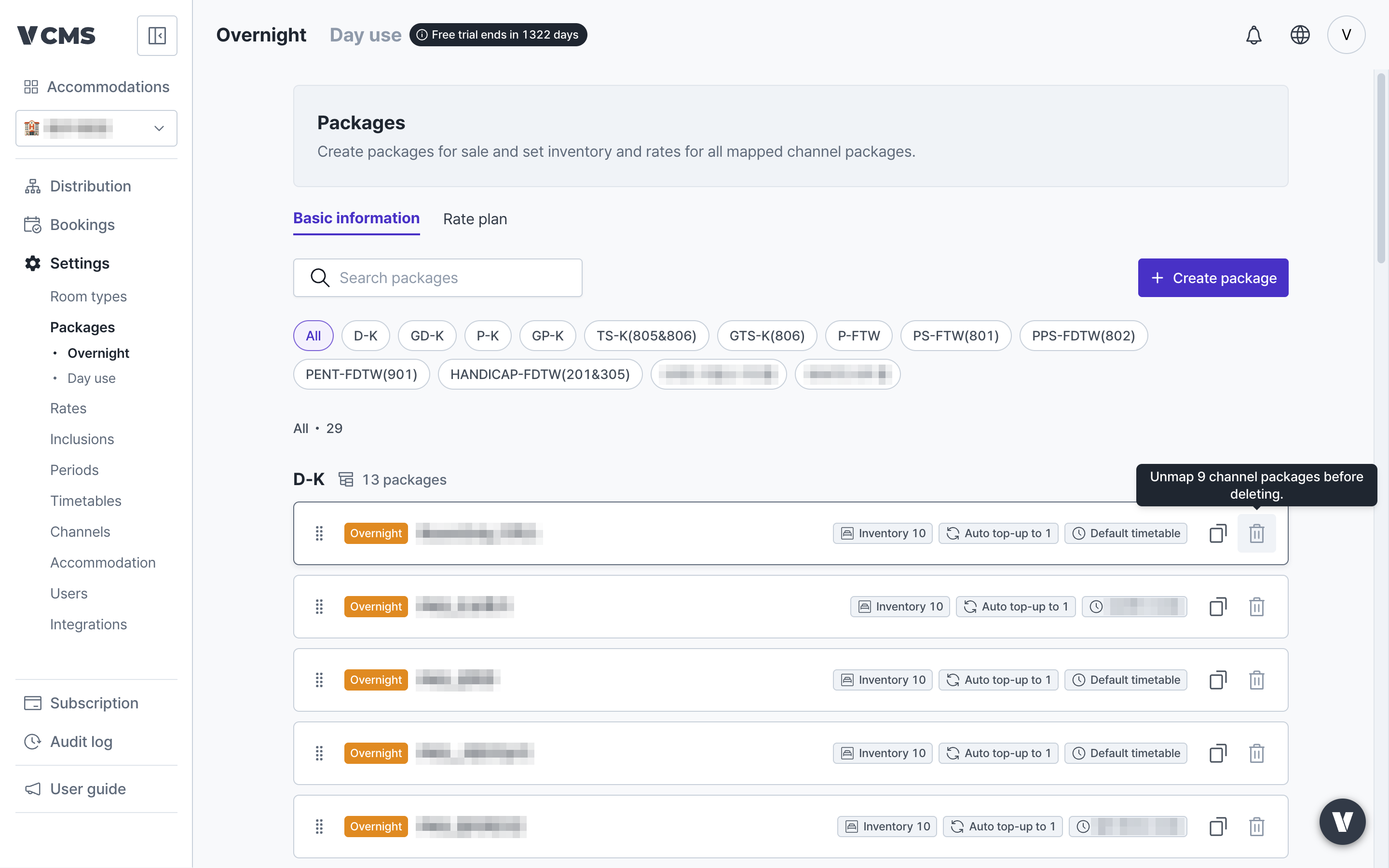Image resolution: width=1389 pixels, height=868 pixels.
Task: Filter packages by GD-K chip
Action: point(427,336)
